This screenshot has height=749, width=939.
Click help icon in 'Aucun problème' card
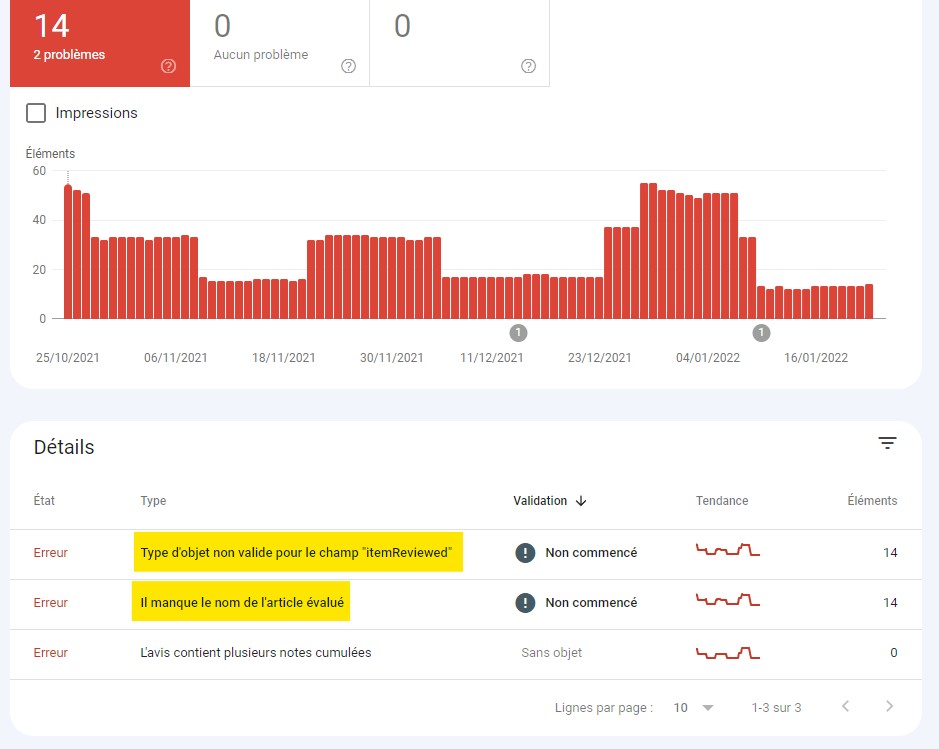tap(348, 66)
